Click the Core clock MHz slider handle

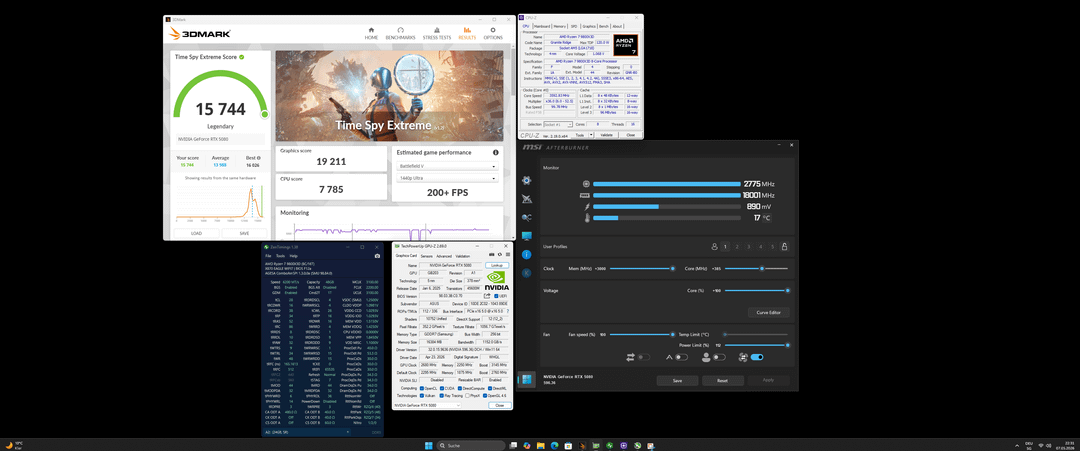tap(762, 269)
